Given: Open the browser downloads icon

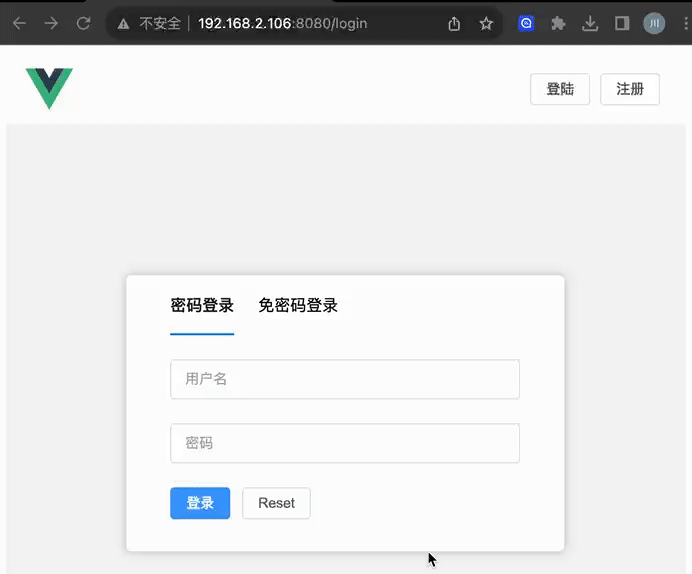Looking at the screenshot, I should (590, 23).
